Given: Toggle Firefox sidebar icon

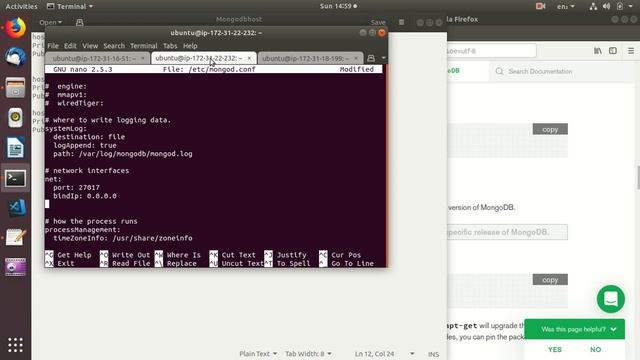Looking at the screenshot, I should coord(613,51).
